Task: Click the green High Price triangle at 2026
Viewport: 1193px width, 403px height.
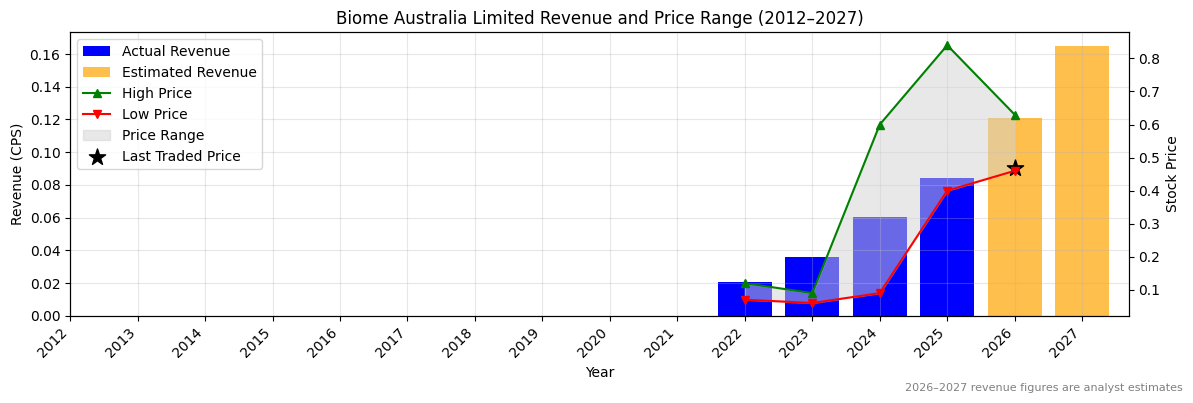Action: pos(1014,115)
